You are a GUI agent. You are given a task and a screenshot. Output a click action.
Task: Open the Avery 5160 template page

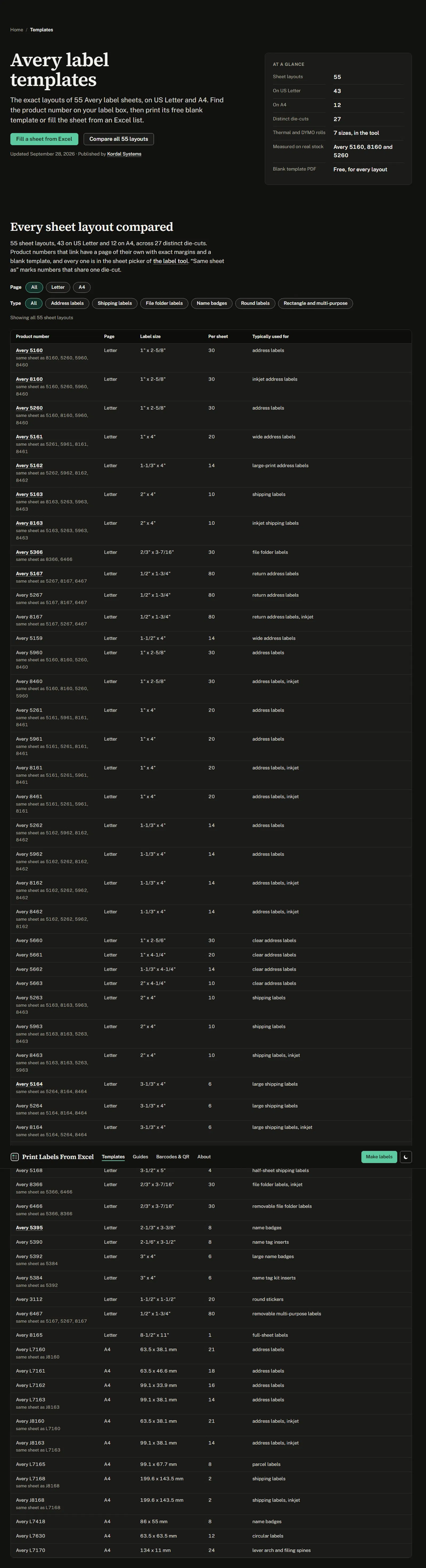tap(29, 351)
